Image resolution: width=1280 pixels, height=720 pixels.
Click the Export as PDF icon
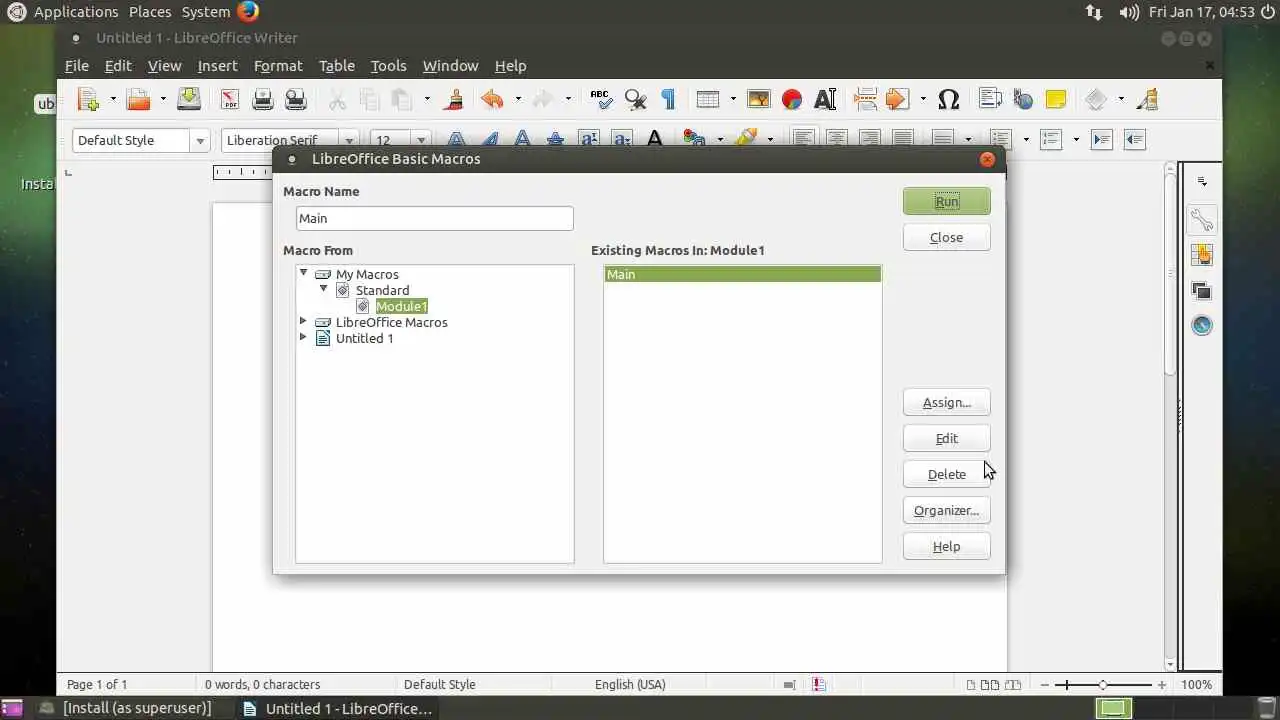(x=230, y=99)
